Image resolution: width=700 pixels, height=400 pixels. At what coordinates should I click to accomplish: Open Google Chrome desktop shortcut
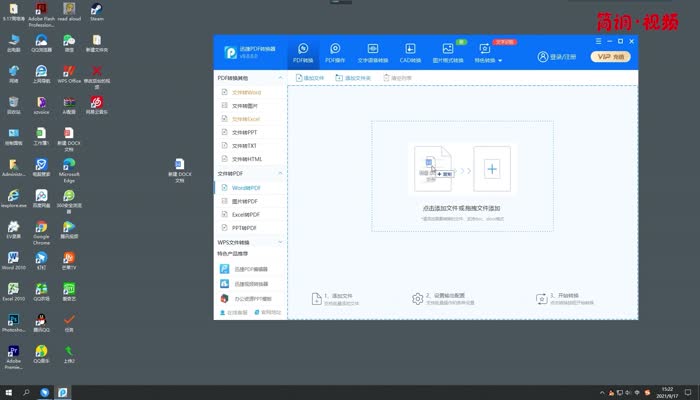point(41,232)
